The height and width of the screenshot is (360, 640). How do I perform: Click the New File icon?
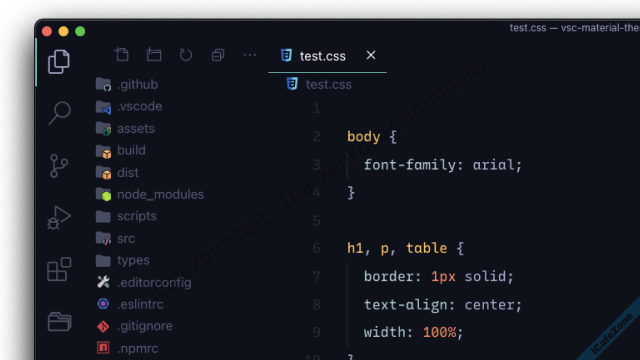point(122,55)
